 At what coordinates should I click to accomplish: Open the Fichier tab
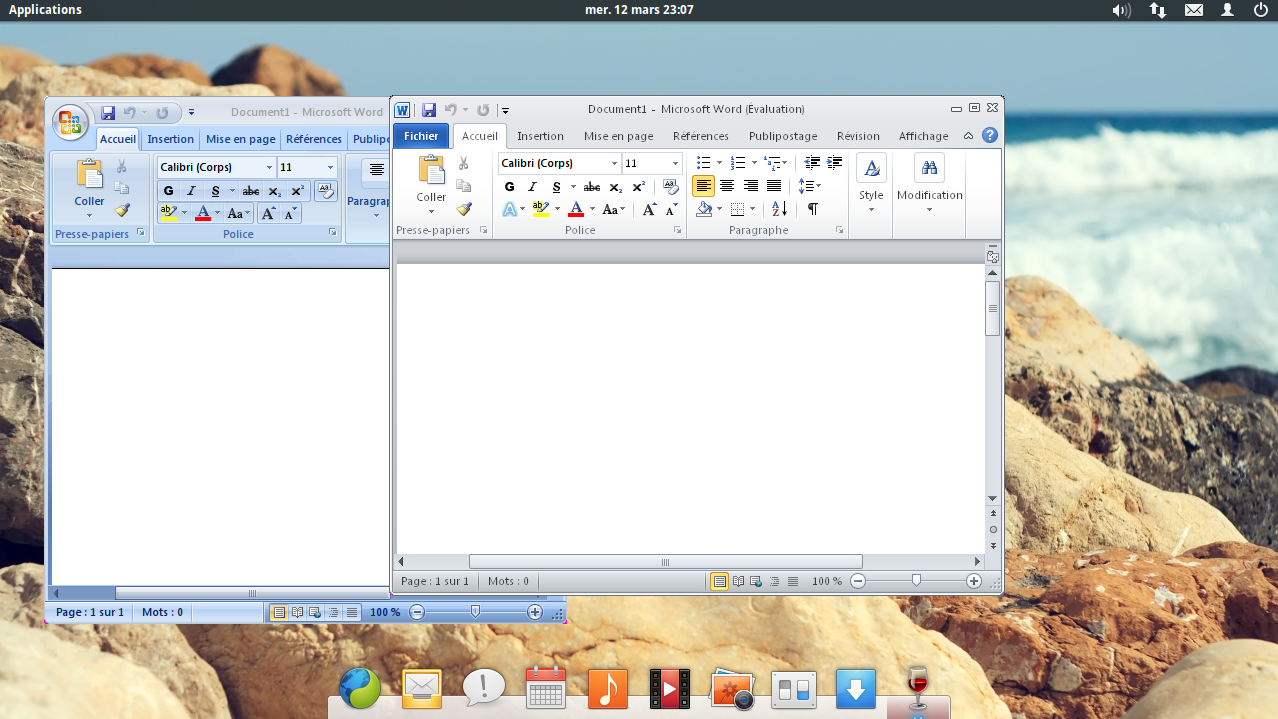[x=421, y=136]
